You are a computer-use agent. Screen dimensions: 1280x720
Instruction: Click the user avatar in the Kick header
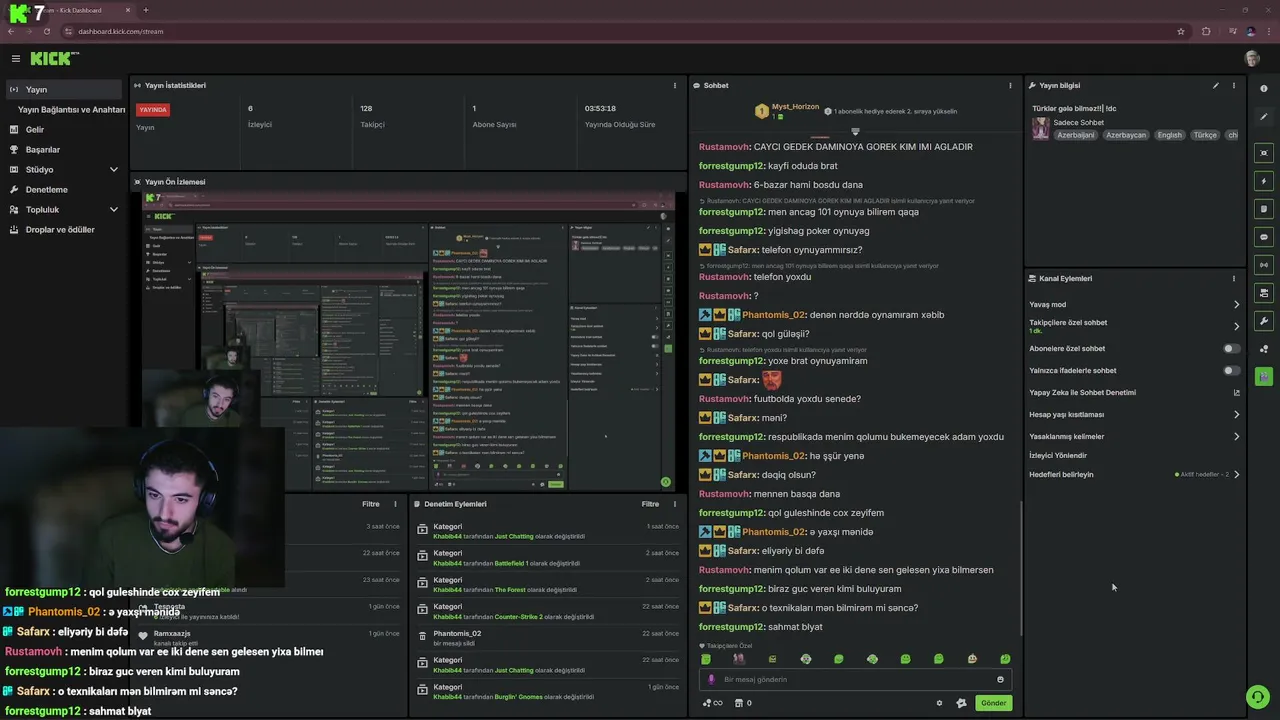click(1252, 59)
